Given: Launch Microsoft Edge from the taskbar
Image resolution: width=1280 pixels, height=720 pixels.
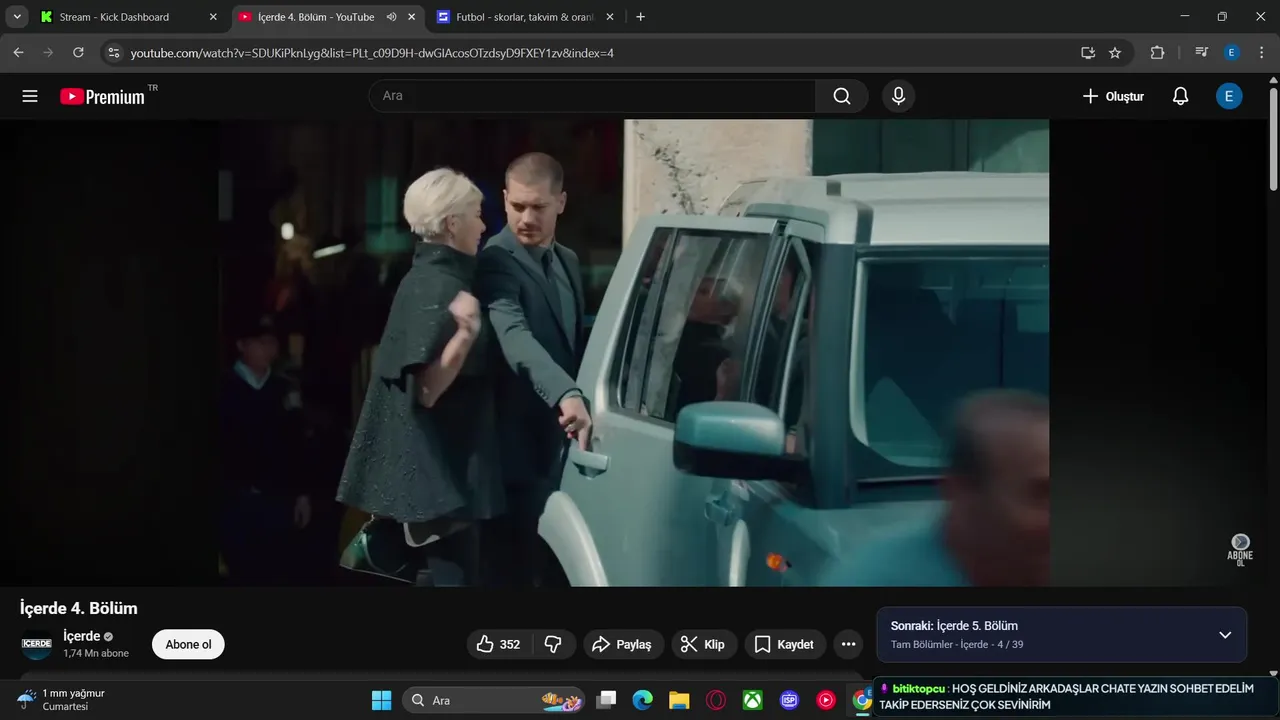Looking at the screenshot, I should click(x=642, y=700).
